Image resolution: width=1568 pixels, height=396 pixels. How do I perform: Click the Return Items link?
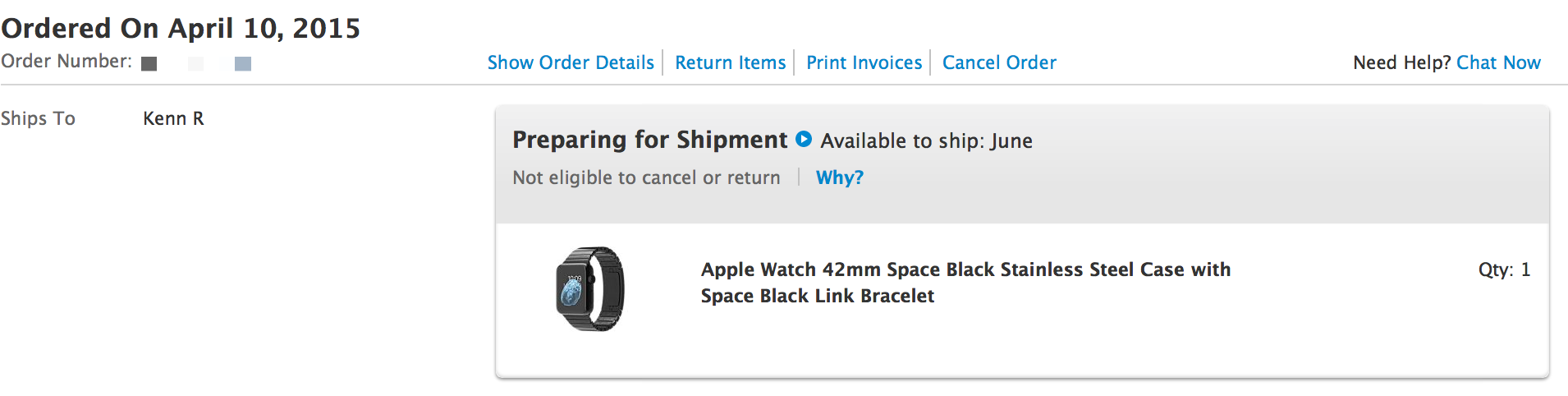pos(730,62)
